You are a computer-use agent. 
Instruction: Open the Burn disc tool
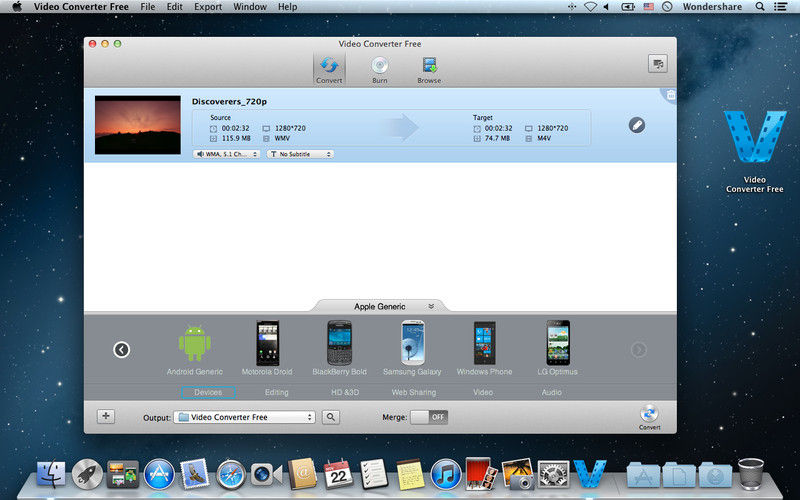(x=380, y=70)
